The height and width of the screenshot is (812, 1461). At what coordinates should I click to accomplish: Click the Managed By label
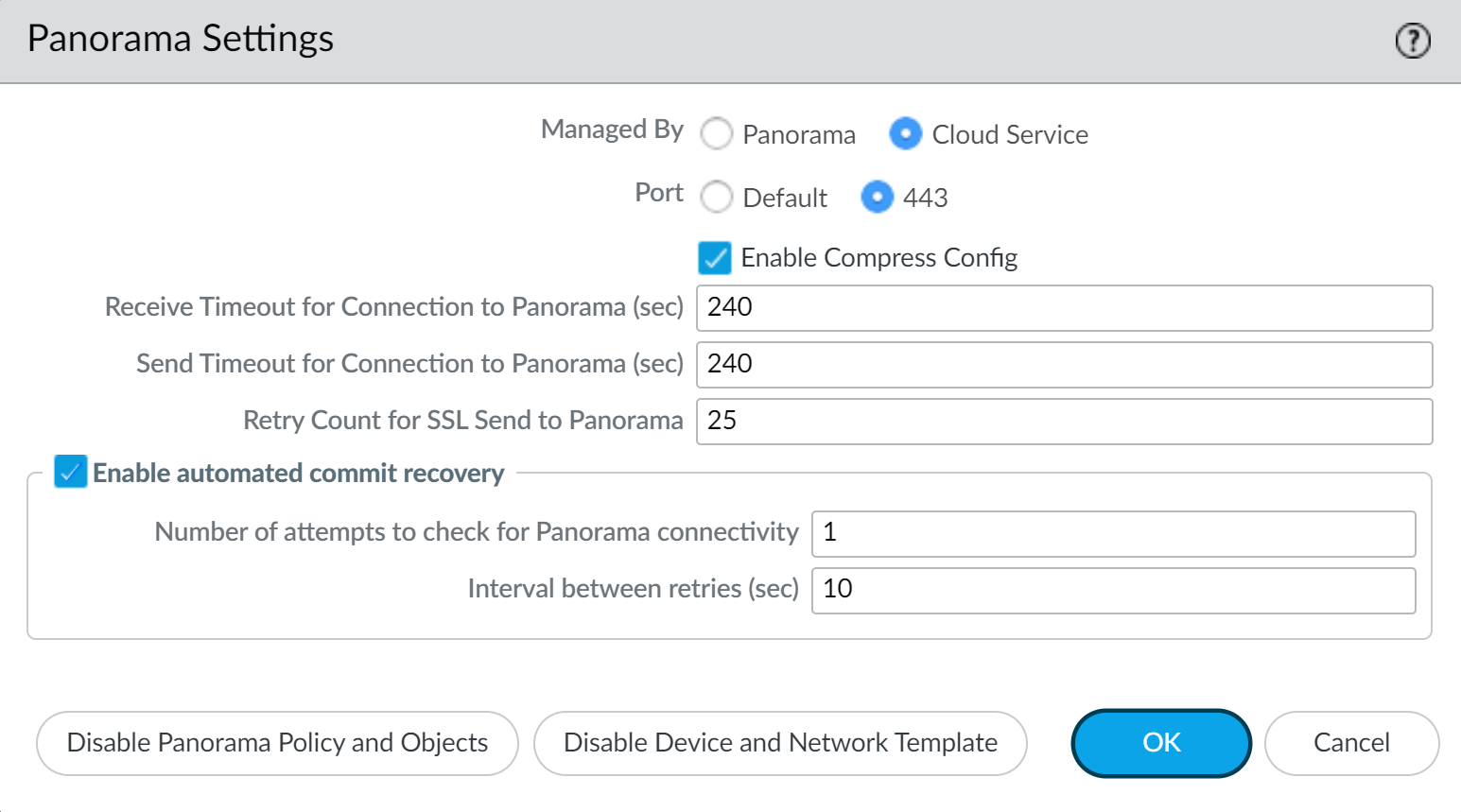pyautogui.click(x=612, y=130)
